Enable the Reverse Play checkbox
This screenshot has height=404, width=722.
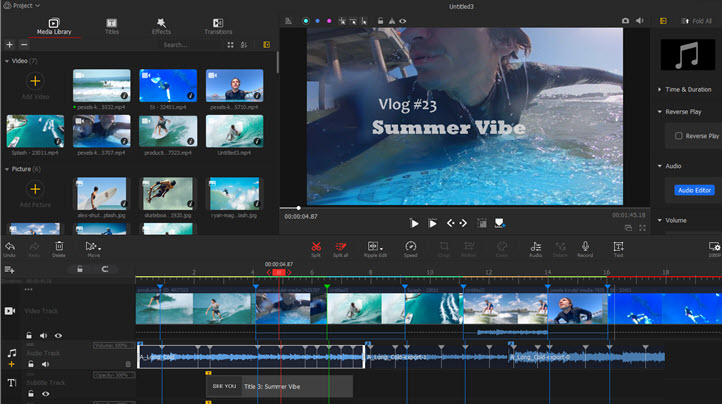[x=679, y=136]
